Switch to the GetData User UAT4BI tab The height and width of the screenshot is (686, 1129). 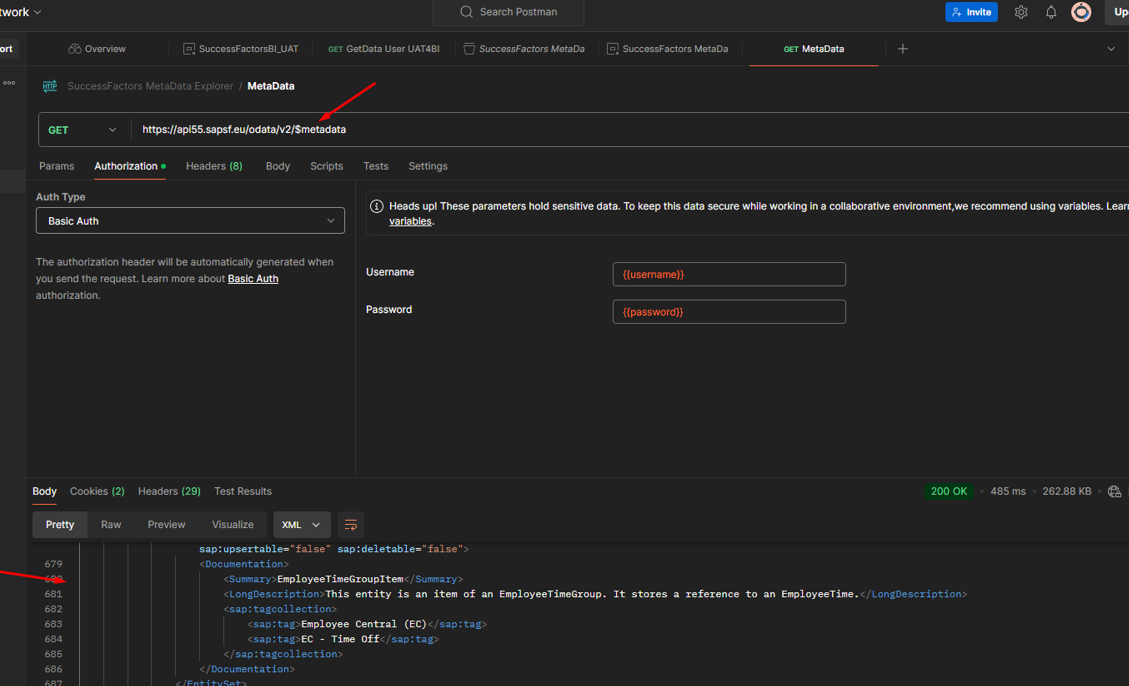[x=384, y=49]
